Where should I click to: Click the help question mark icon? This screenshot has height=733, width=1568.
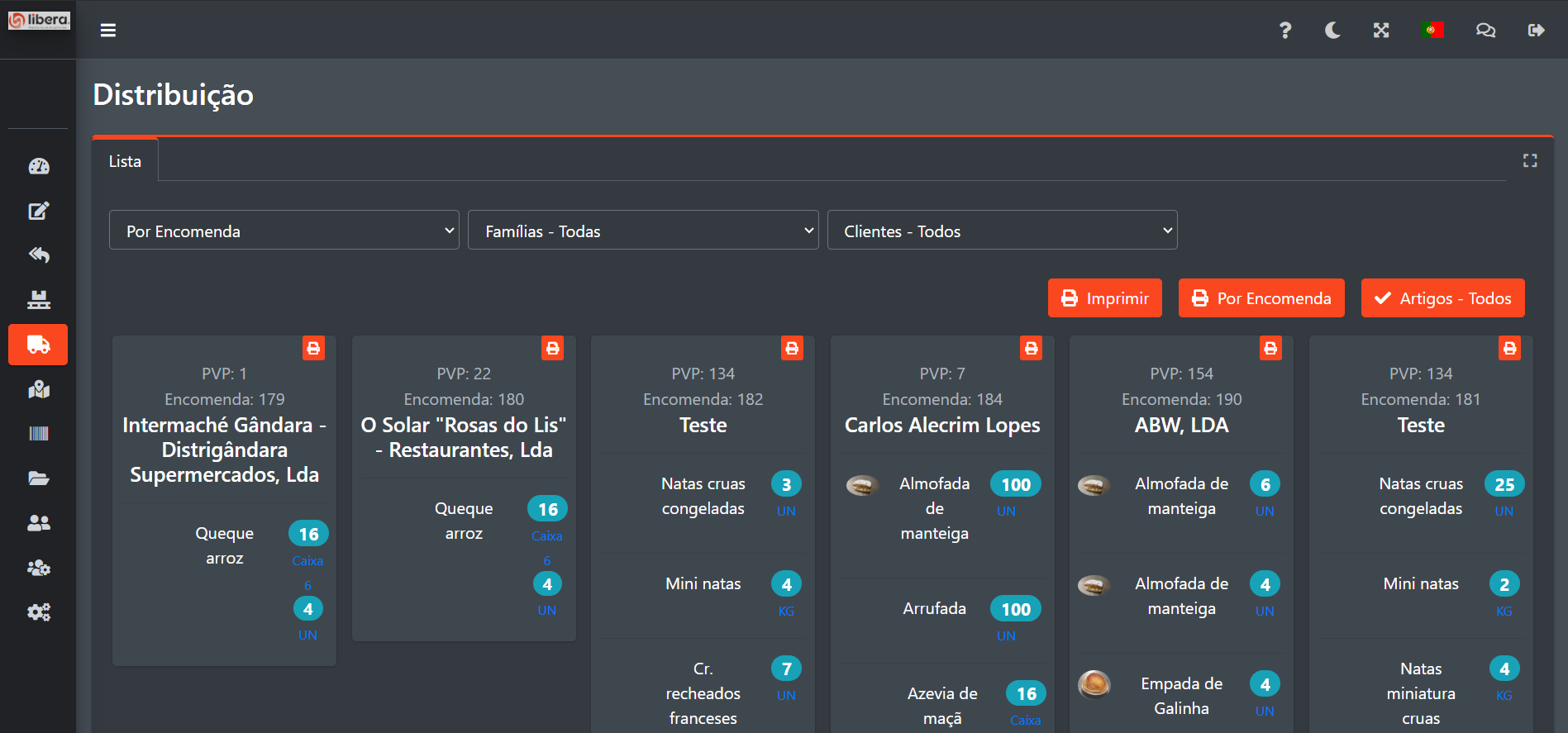point(1284,31)
